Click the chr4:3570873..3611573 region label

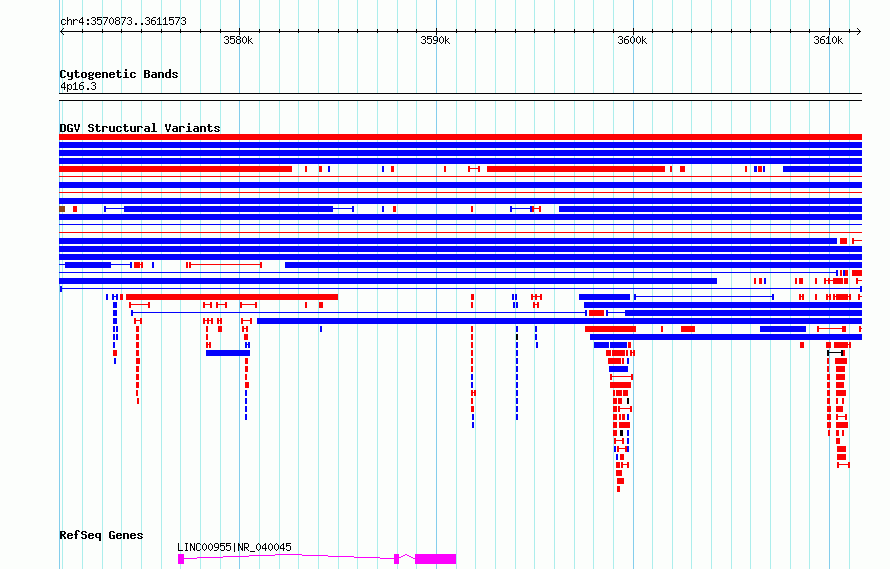123,21
